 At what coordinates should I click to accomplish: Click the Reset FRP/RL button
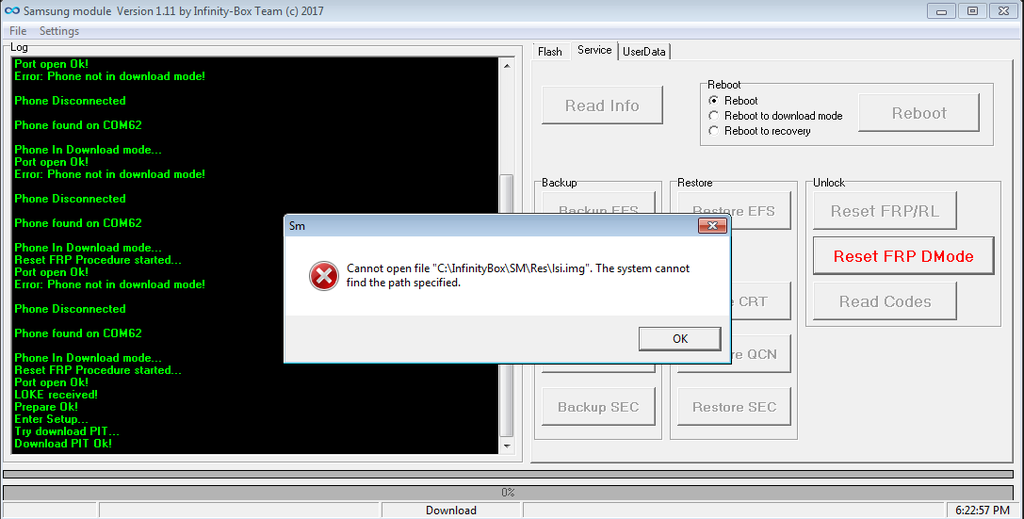click(x=885, y=211)
